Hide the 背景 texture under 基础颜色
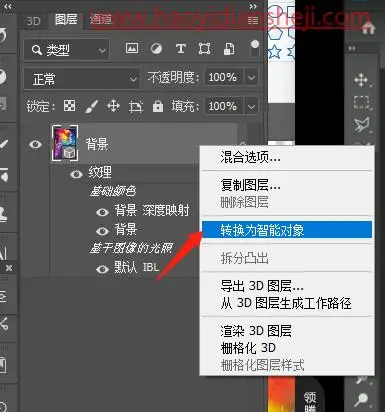 (x=102, y=231)
